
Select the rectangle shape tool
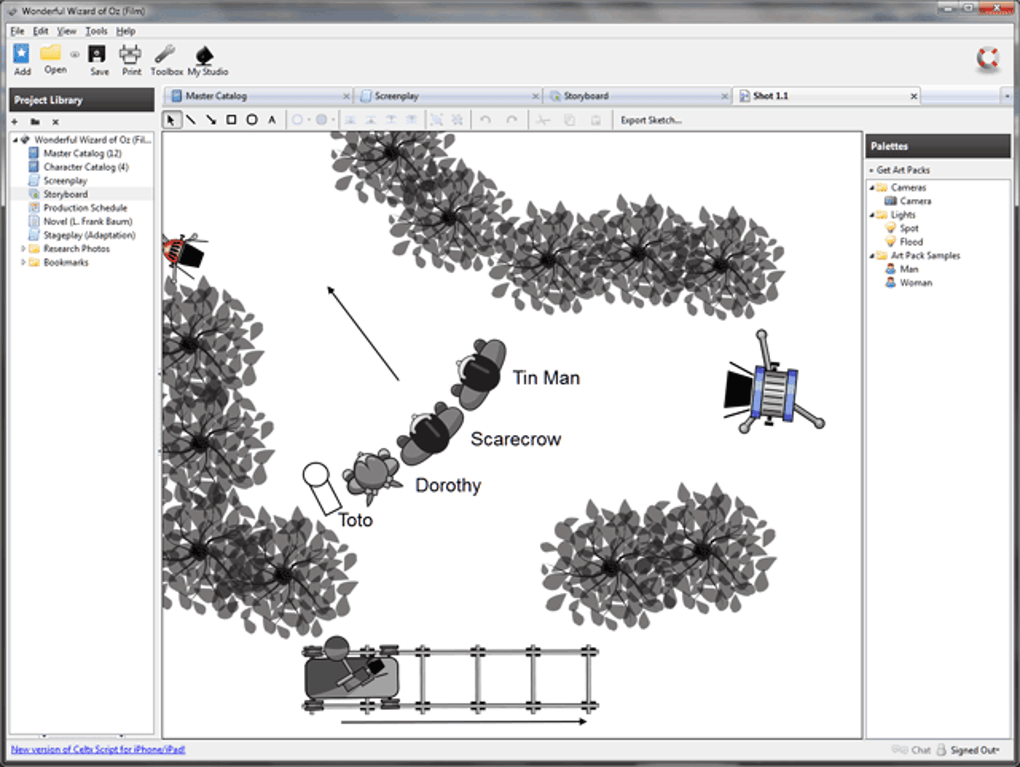[232, 120]
